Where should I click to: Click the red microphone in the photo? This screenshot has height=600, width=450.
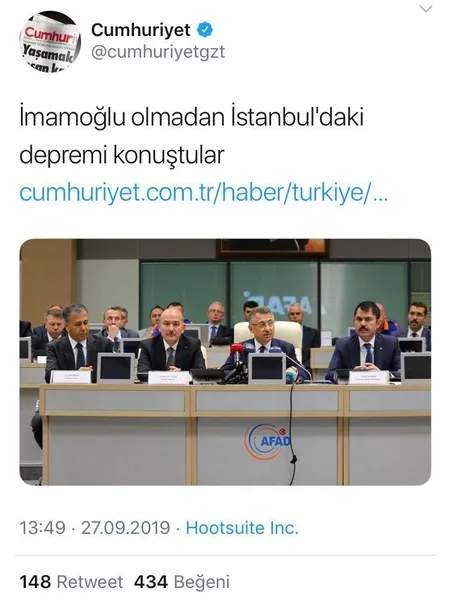237,350
